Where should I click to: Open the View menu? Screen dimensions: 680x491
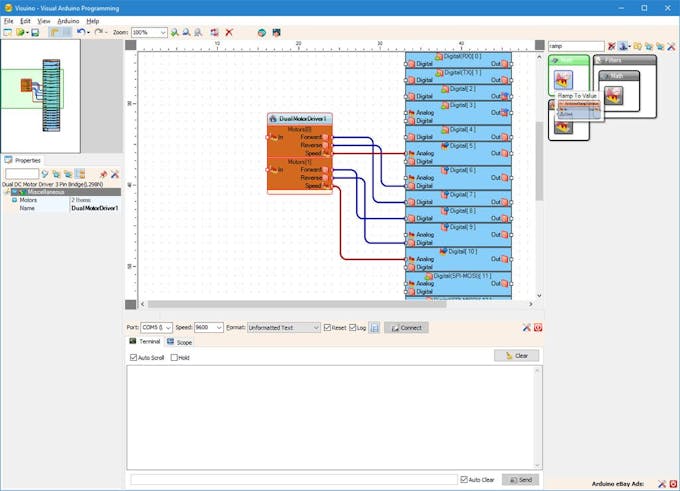tap(43, 21)
